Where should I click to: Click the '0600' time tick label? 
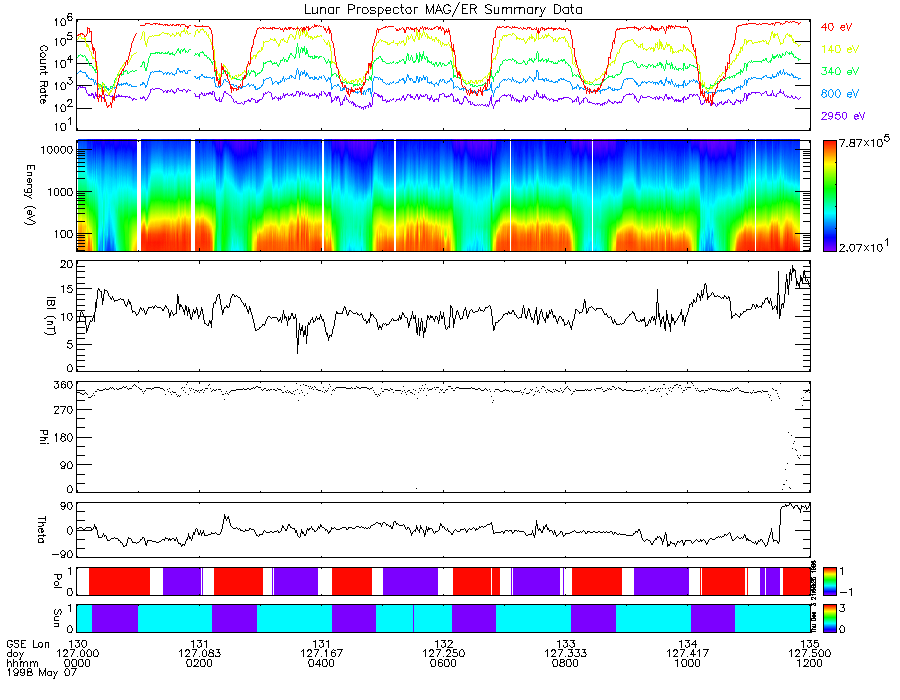[x=443, y=663]
